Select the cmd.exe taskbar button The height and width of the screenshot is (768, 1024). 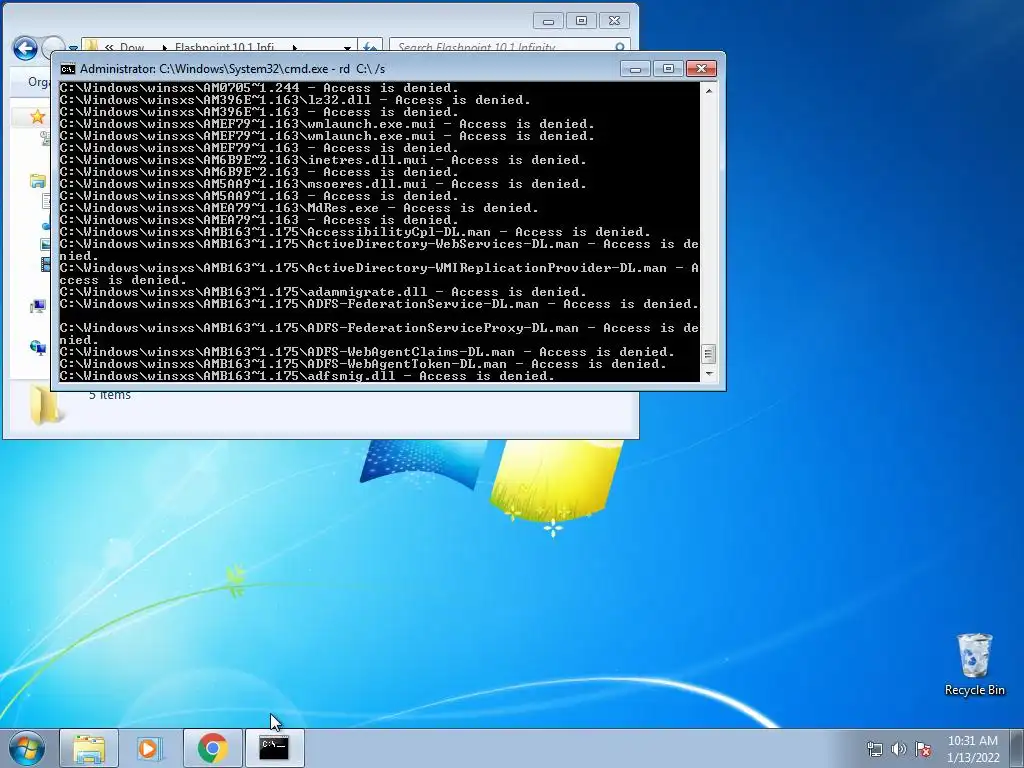pyautogui.click(x=274, y=748)
